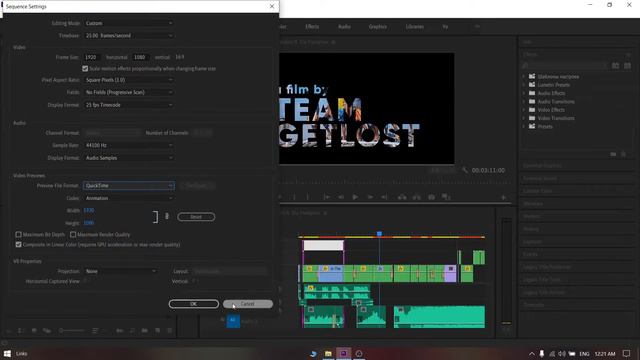The image size is (640, 360).
Task: Click the Export Frame camera icon
Action: click(431, 197)
